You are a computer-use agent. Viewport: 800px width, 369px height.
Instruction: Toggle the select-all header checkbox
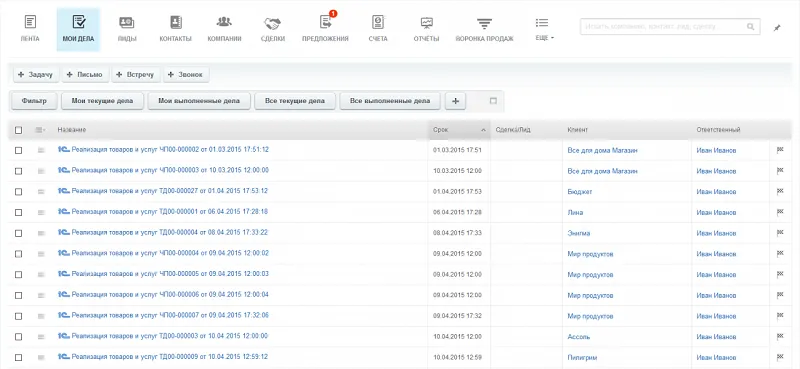click(18, 130)
